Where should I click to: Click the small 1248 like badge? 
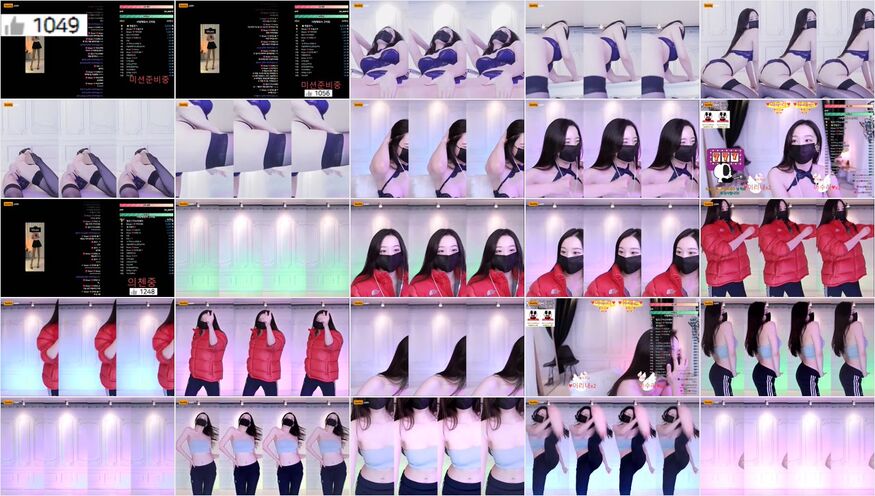tap(143, 291)
